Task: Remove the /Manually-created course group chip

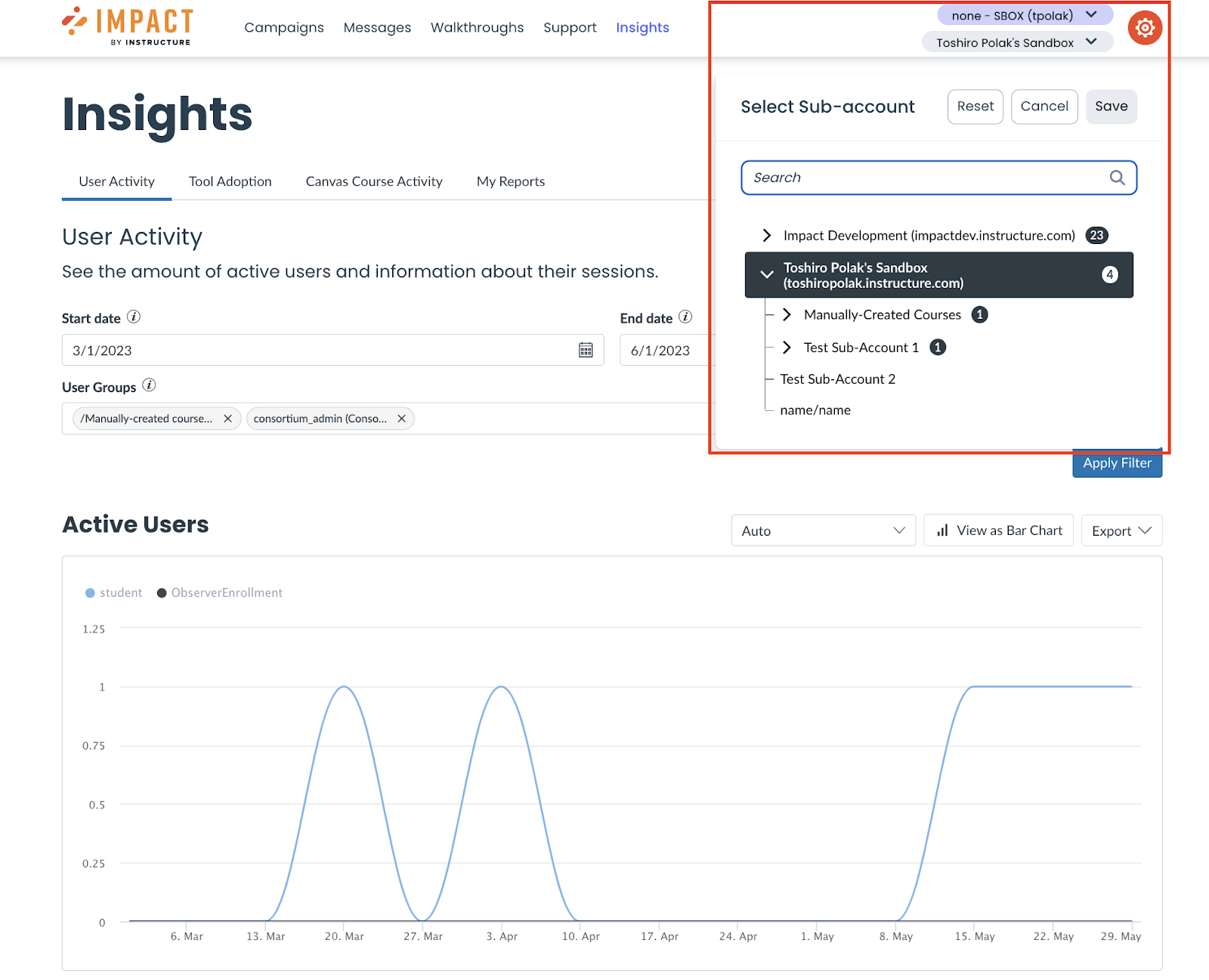Action: tap(227, 419)
